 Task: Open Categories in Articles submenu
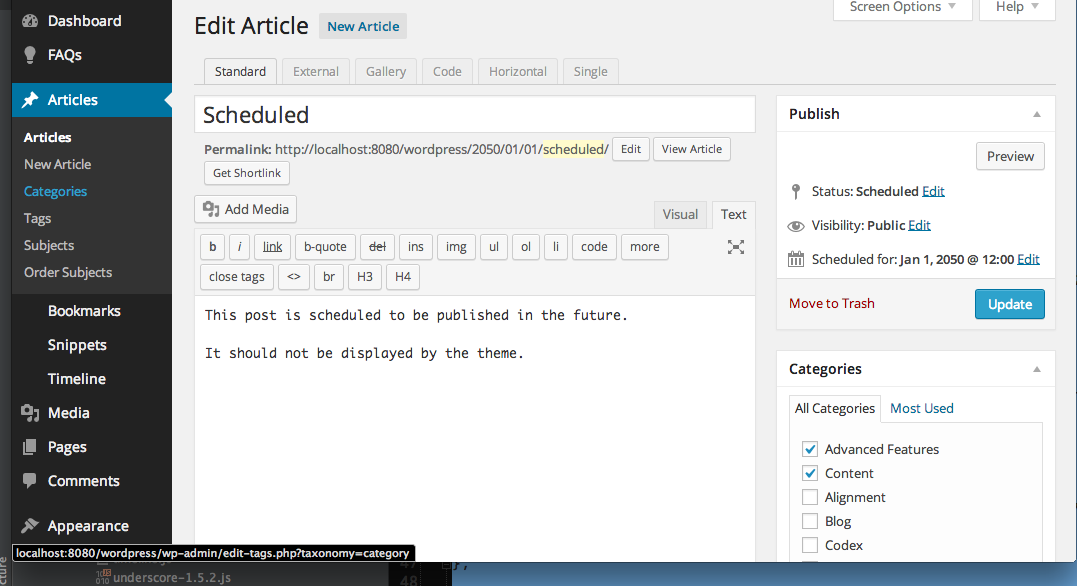click(x=56, y=192)
